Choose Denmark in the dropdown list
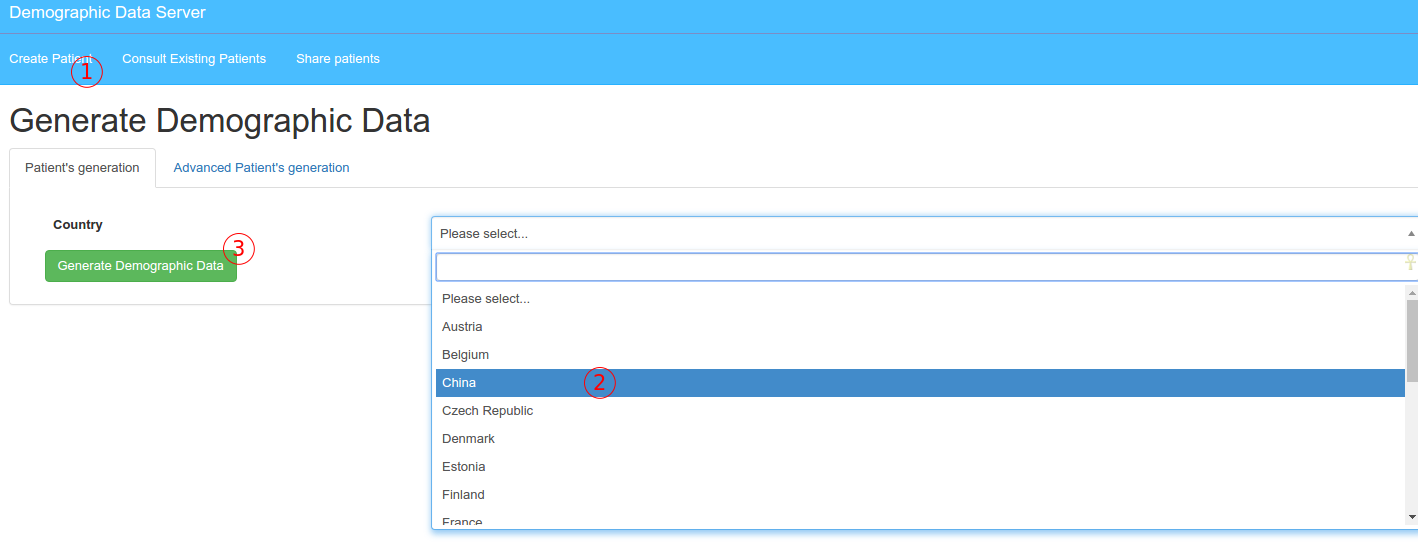Screen dimensions: 1418x546 (x=468, y=439)
